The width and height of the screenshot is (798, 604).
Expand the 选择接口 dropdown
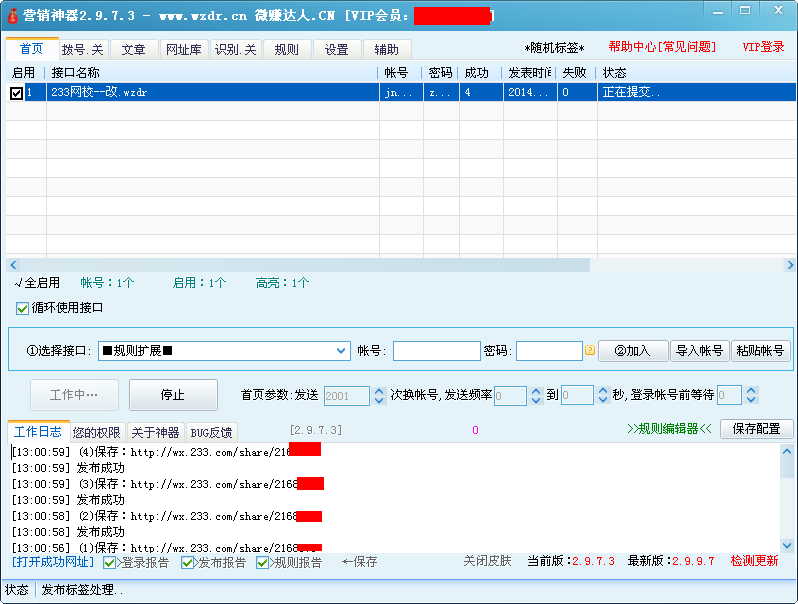pyautogui.click(x=340, y=351)
